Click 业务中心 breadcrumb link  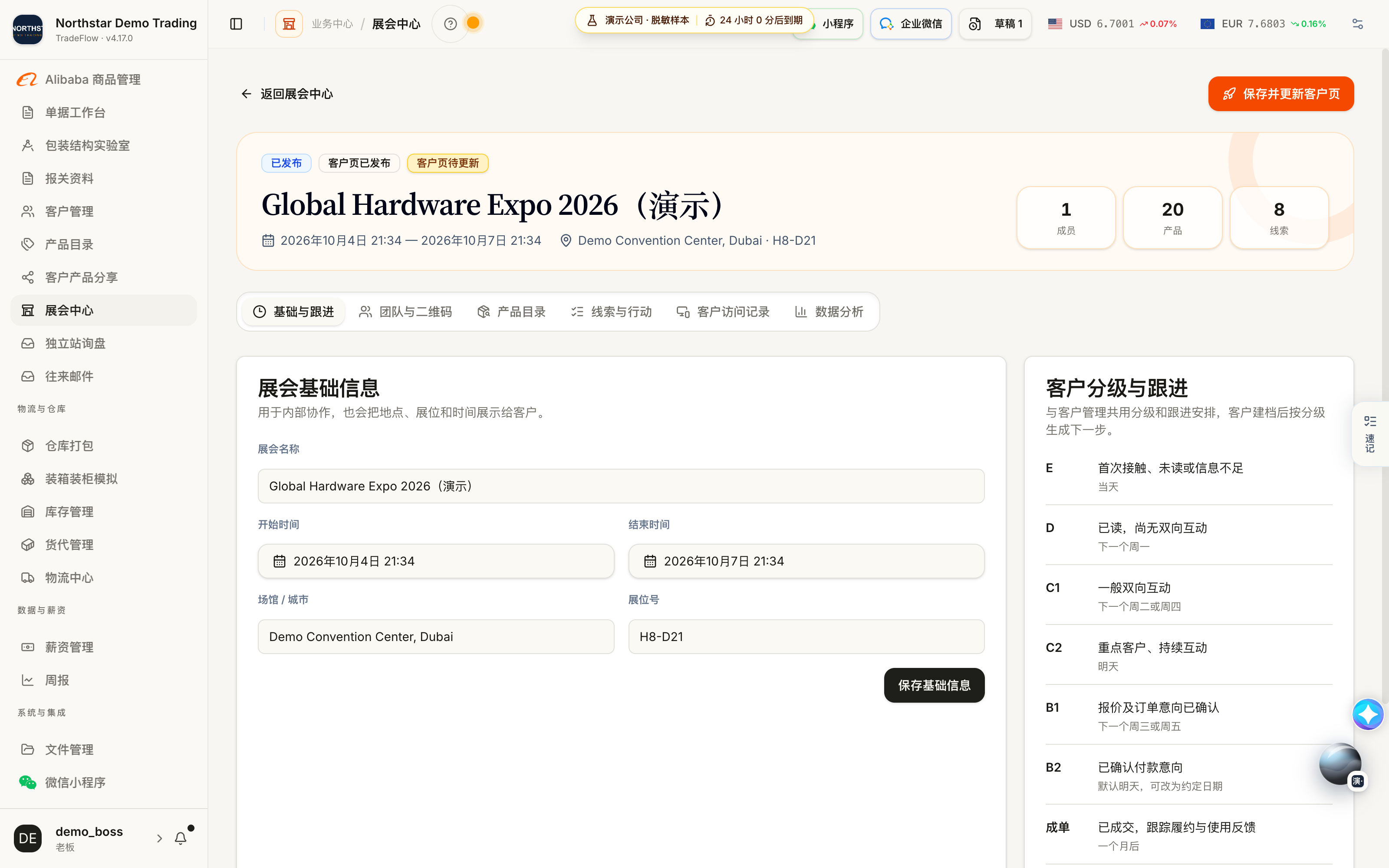[x=332, y=23]
